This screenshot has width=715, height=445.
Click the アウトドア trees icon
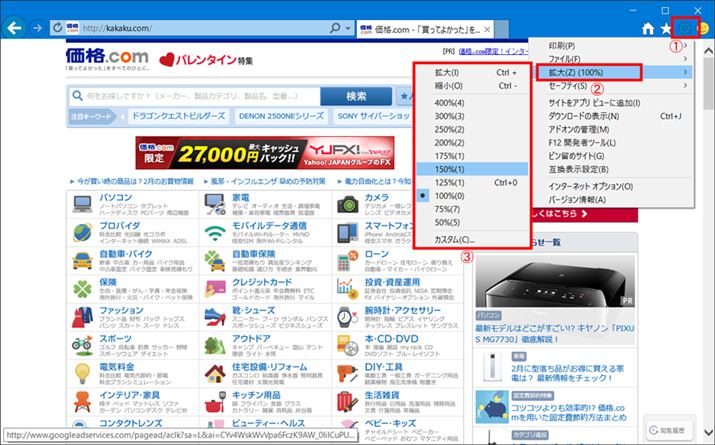(215, 346)
